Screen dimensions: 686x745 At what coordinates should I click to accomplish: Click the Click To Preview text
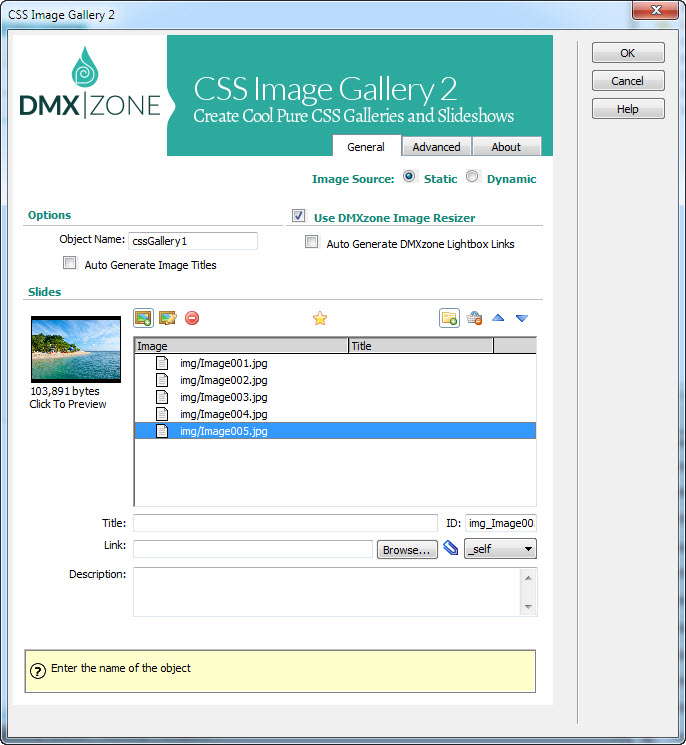click(68, 404)
